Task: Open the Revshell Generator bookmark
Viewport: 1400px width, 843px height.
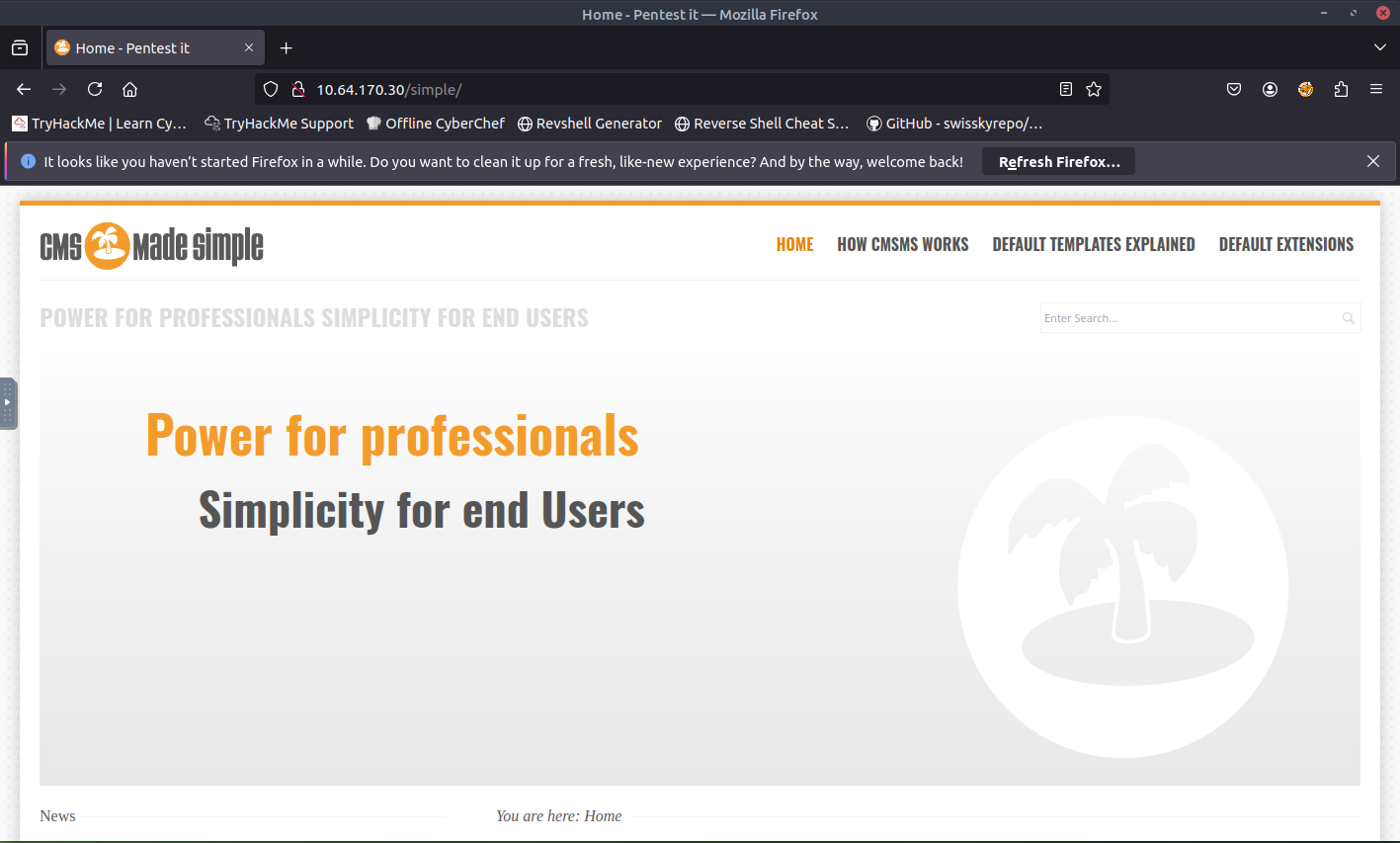Action: (590, 124)
